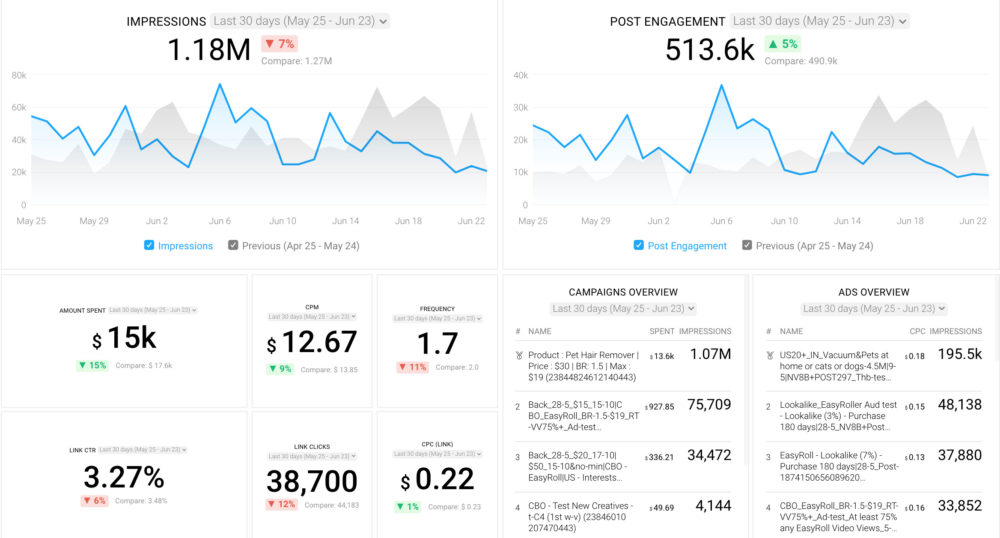The image size is (1000, 538).
Task: Sort campaigns by the SPENT column header
Action: click(661, 331)
